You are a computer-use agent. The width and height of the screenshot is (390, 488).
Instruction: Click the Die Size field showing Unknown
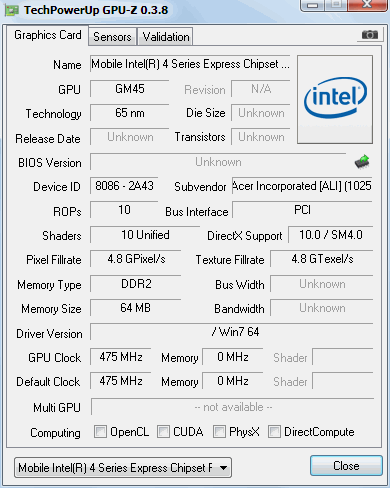[x=261, y=113]
